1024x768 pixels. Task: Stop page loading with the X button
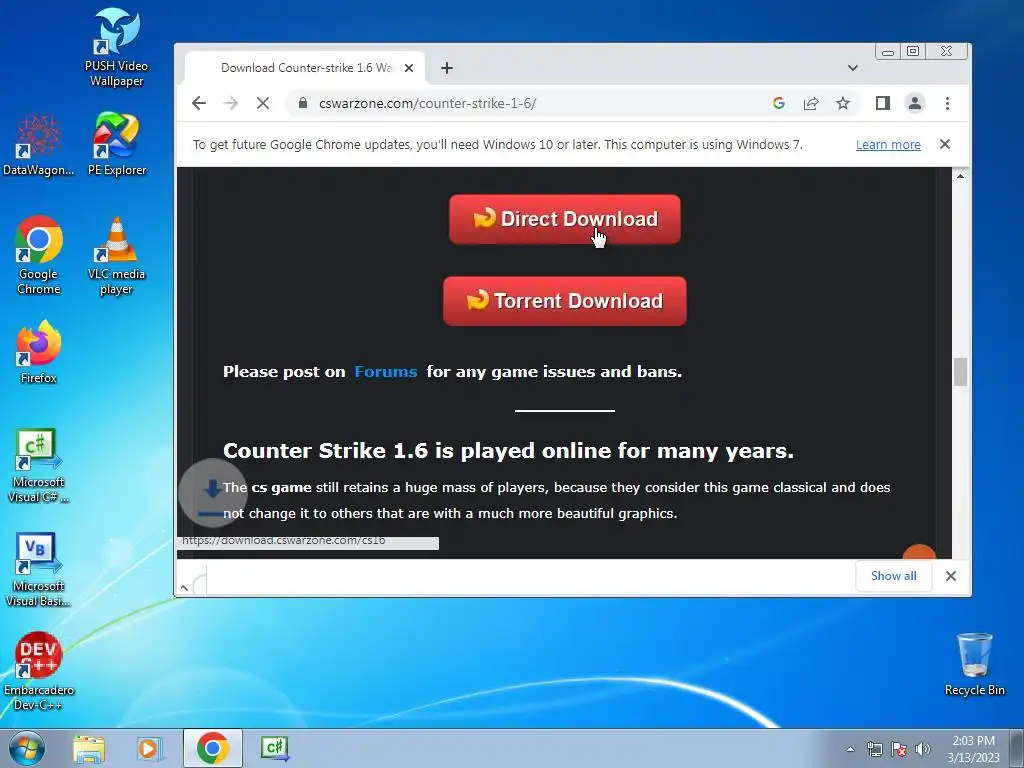point(263,103)
